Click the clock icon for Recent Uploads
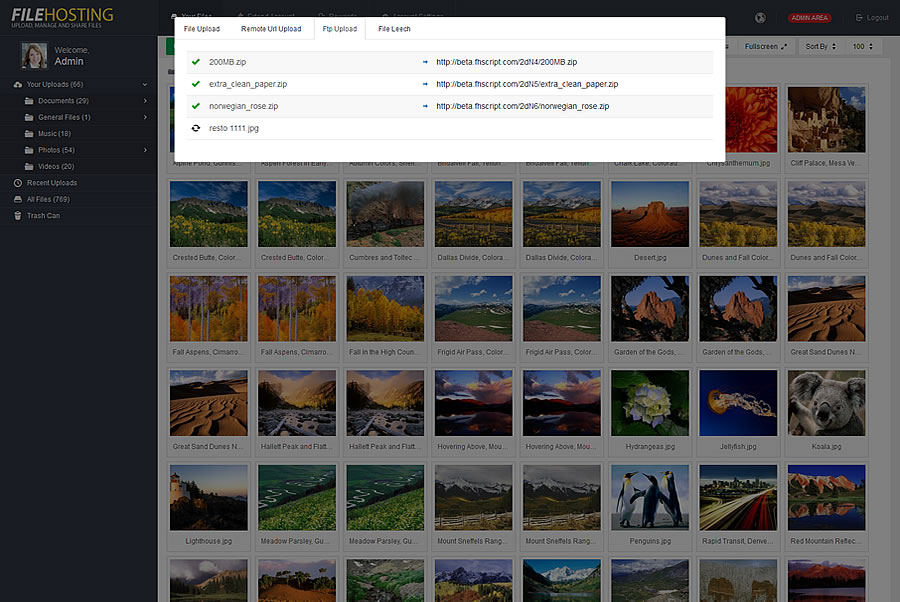The image size is (900, 602). (x=18, y=183)
